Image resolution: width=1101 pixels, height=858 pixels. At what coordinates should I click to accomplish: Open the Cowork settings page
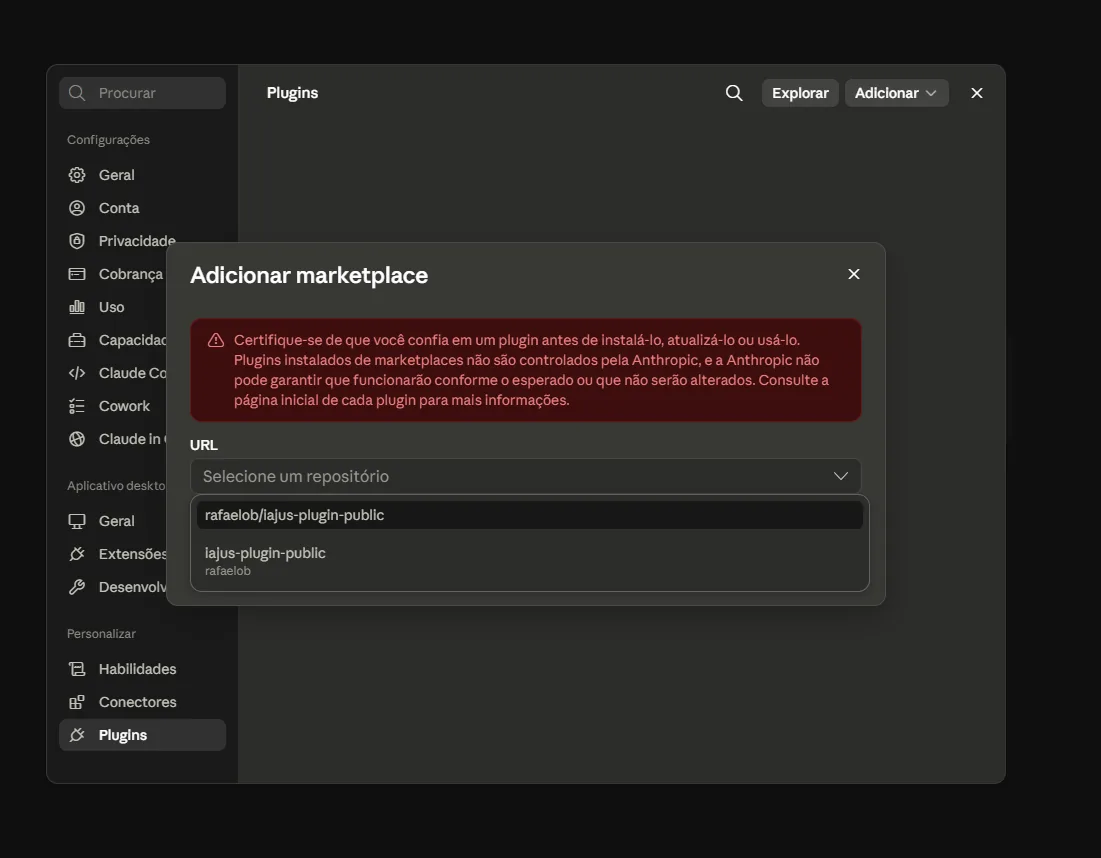(114, 406)
